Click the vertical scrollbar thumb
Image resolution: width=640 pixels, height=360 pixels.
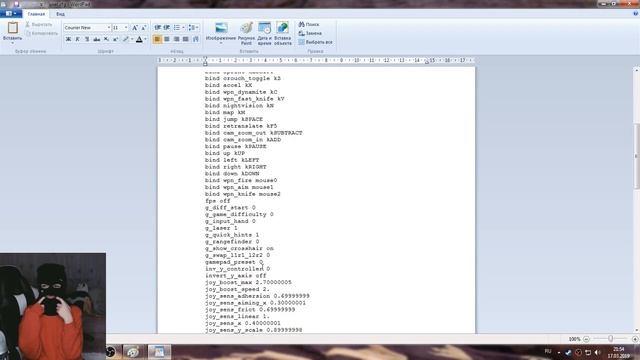636,155
